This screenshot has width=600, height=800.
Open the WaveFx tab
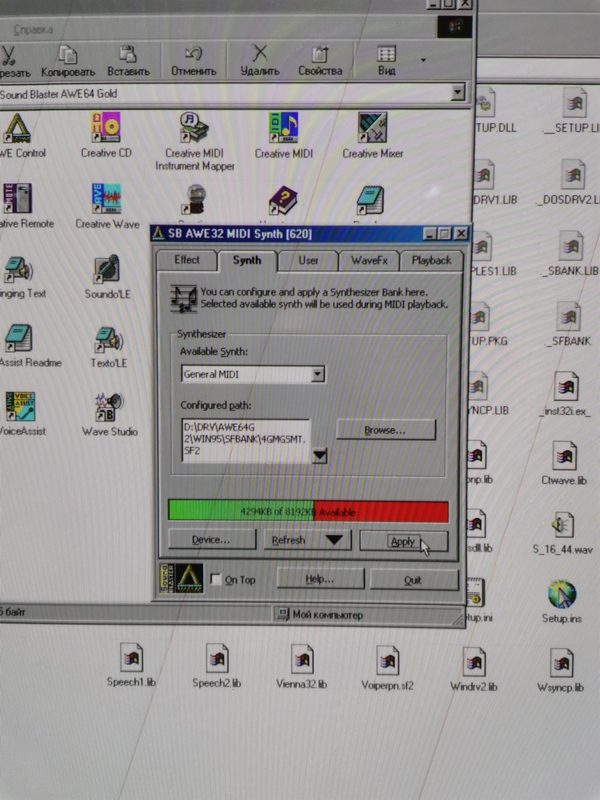pyautogui.click(x=369, y=261)
